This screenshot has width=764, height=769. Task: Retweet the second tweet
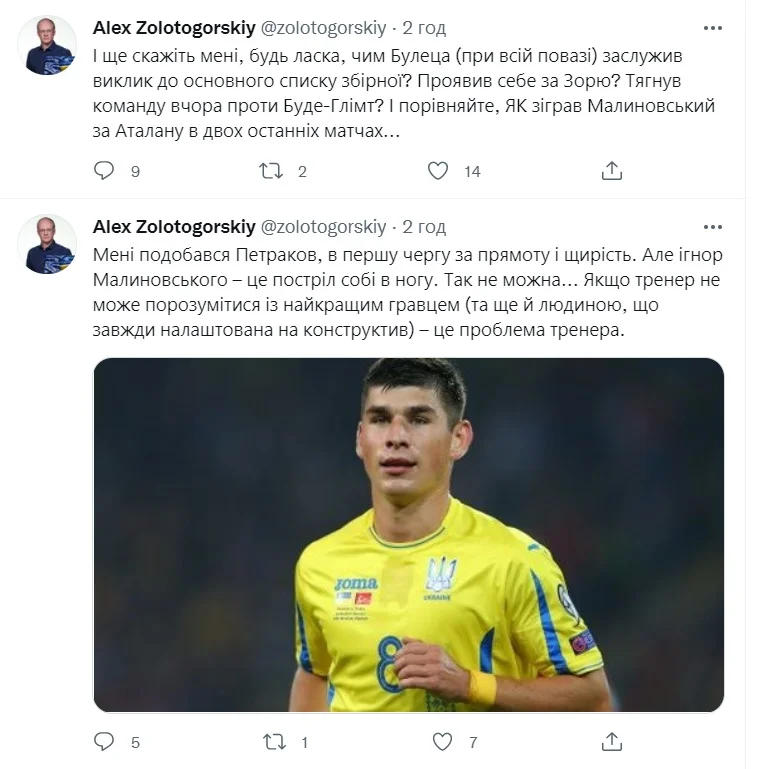click(x=271, y=742)
